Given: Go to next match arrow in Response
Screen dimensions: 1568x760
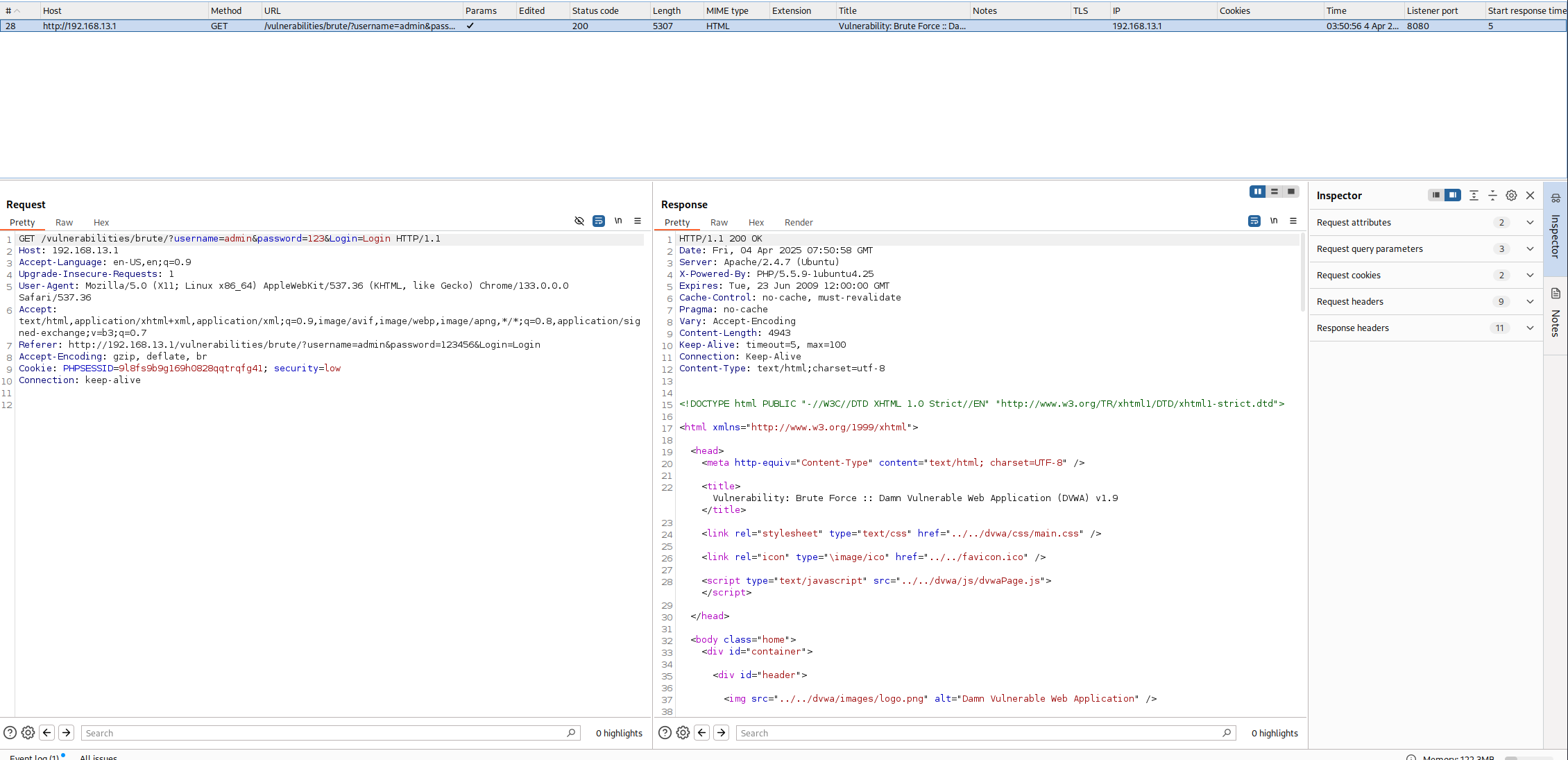Looking at the screenshot, I should (x=722, y=733).
